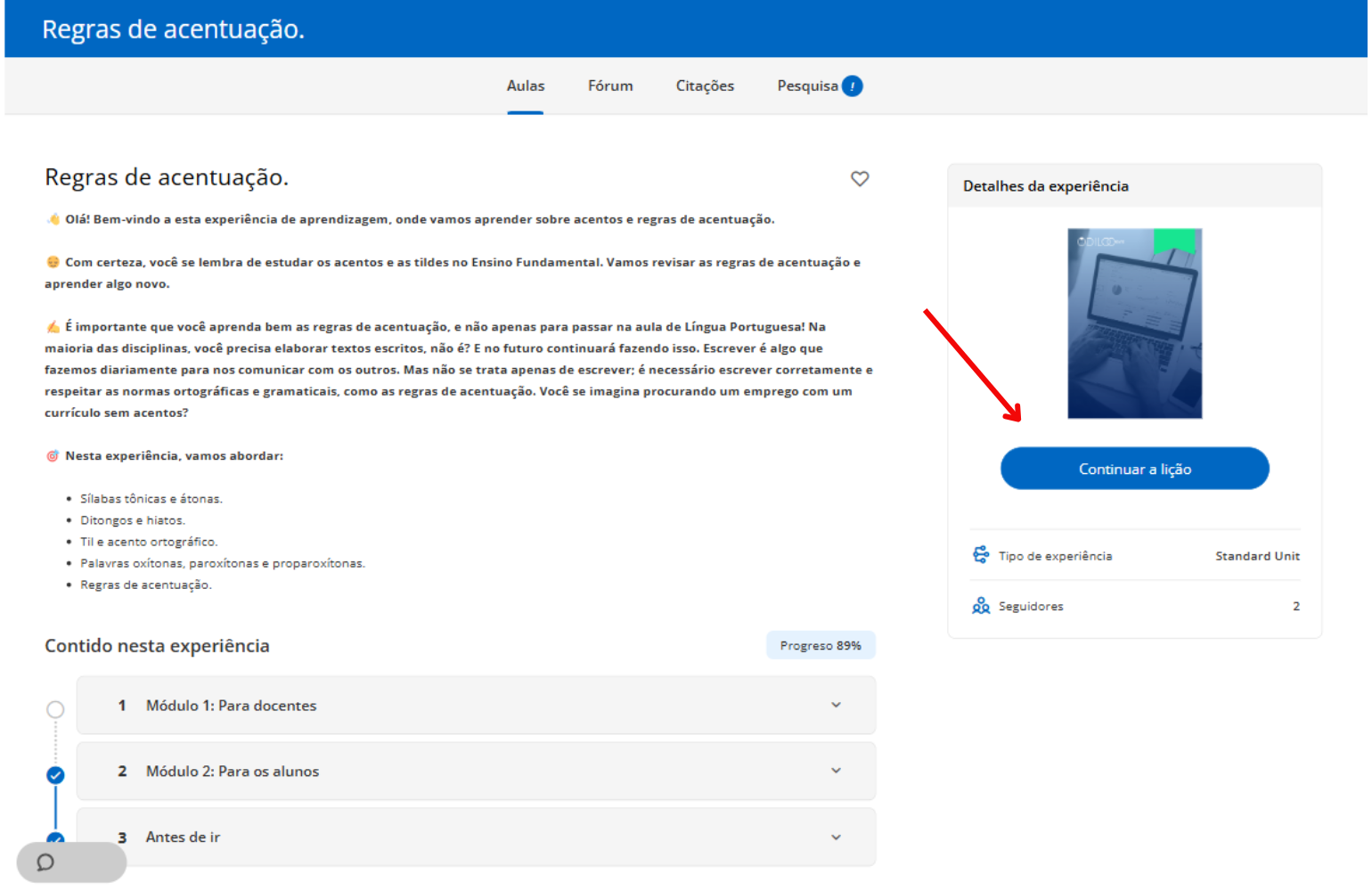Click Antes de ir title
The width and height of the screenshot is (1372, 891).
click(x=183, y=838)
